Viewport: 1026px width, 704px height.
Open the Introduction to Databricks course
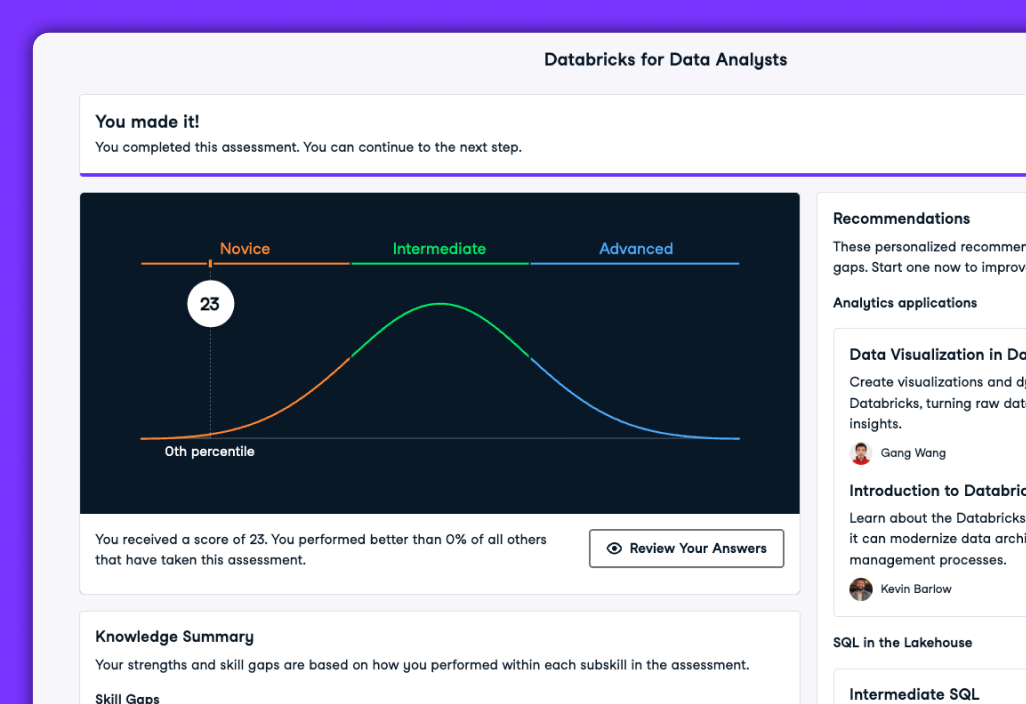coord(937,491)
